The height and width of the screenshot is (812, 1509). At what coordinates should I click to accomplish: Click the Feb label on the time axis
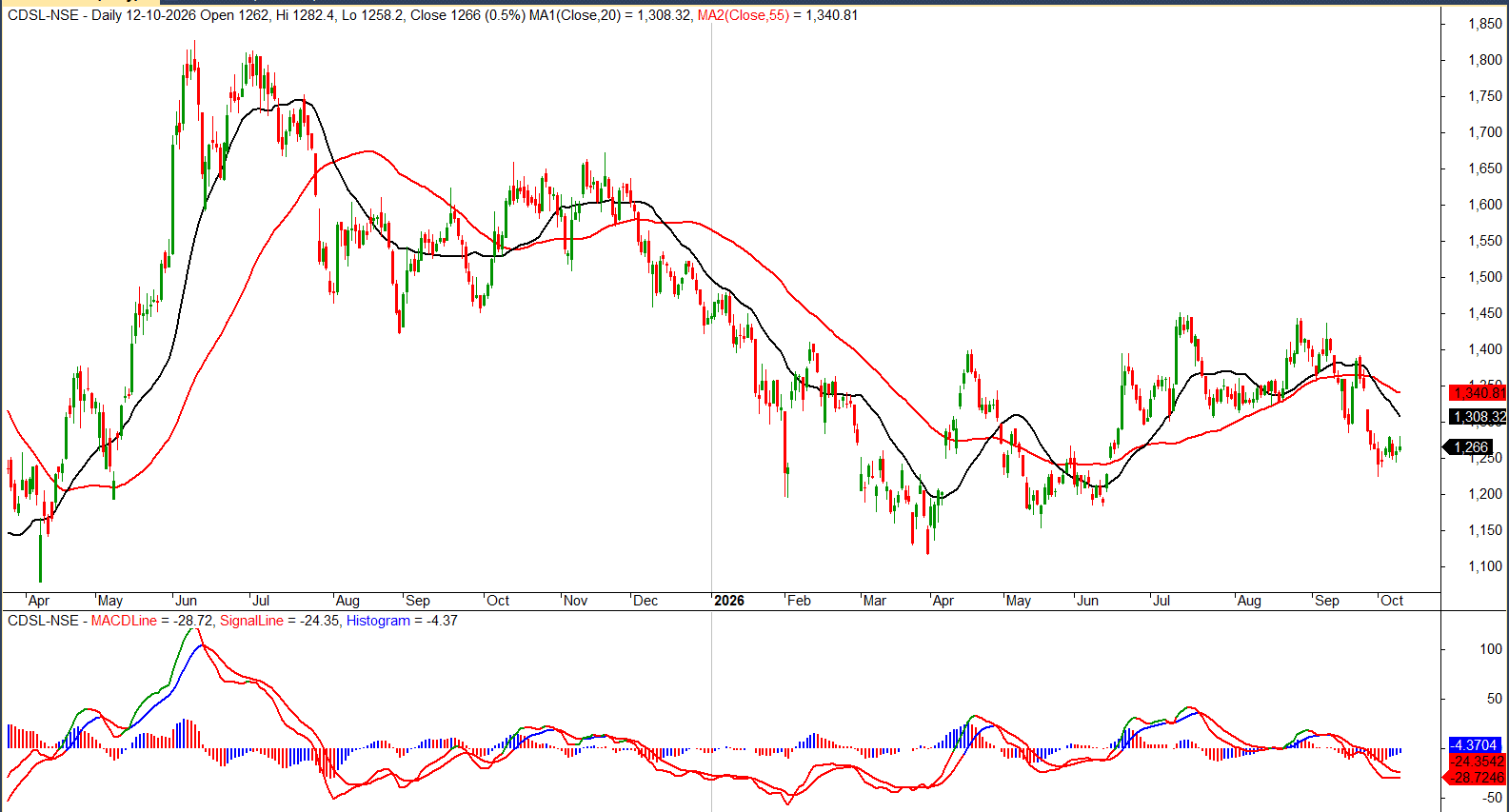799,601
